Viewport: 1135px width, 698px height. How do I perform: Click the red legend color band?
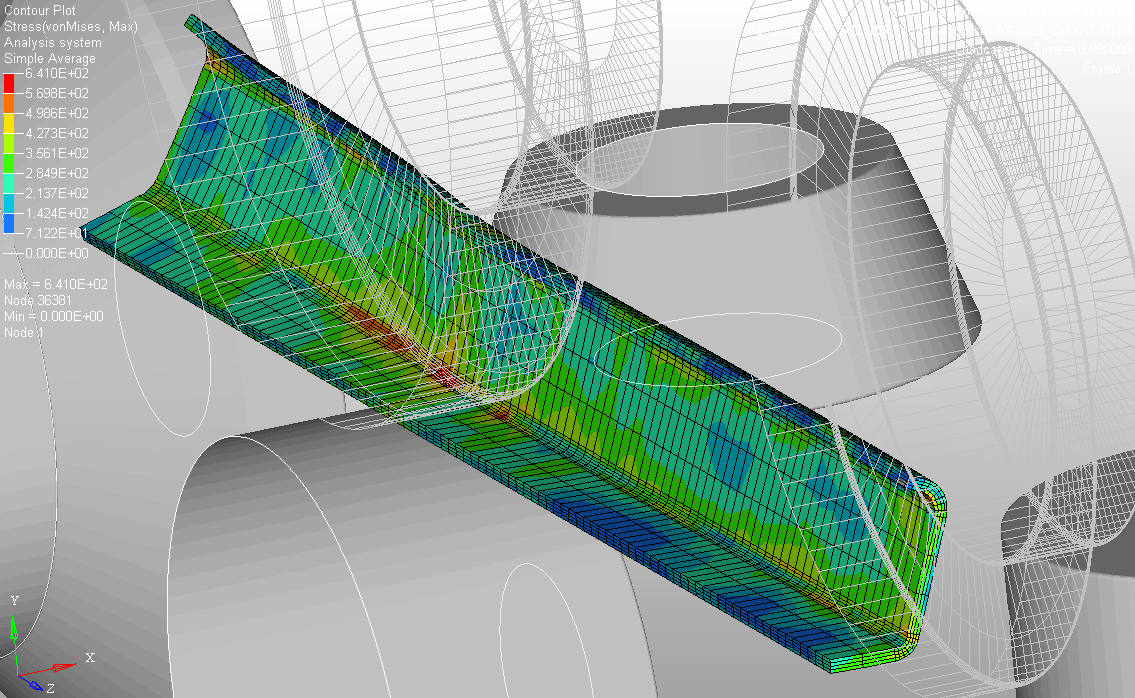pos(9,83)
